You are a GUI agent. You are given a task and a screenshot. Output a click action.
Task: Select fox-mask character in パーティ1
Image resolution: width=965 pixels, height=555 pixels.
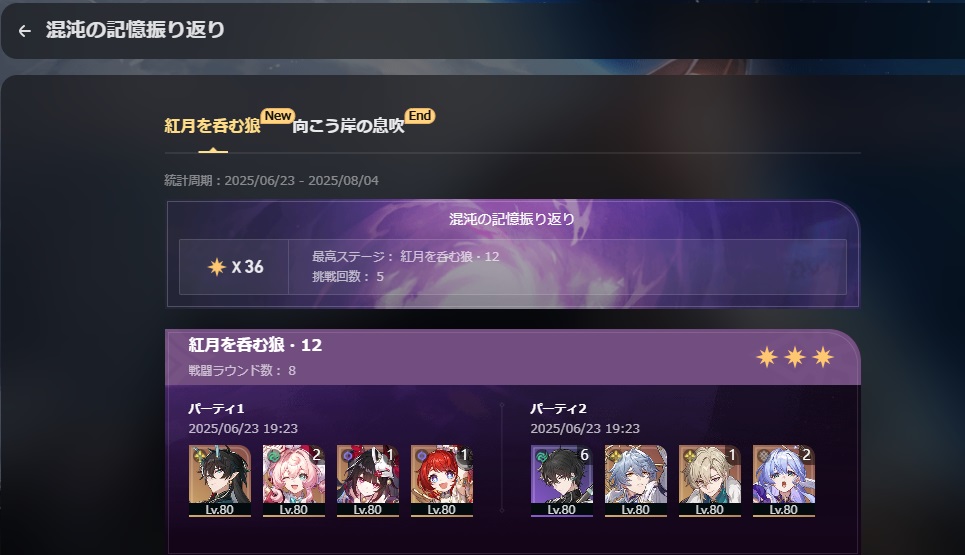tap(367, 481)
